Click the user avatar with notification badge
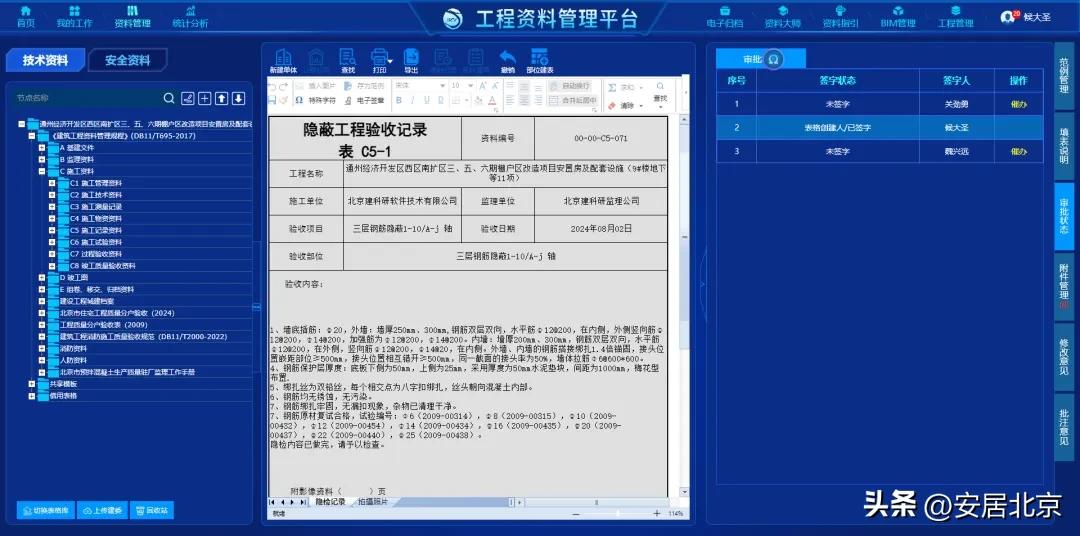Viewport: 1080px width, 536px height. point(1008,17)
